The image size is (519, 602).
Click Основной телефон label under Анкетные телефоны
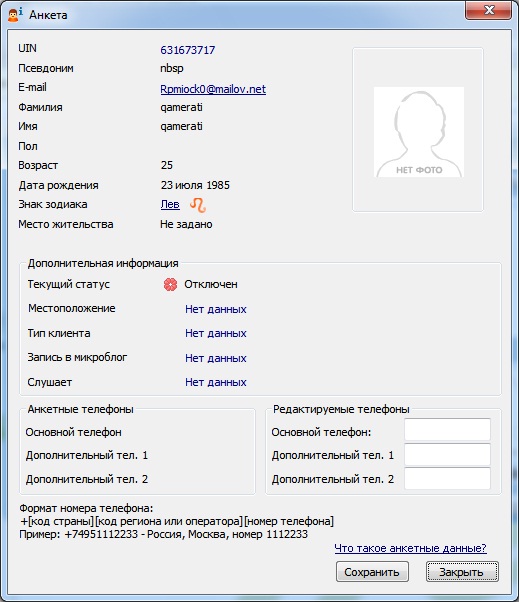click(73, 432)
